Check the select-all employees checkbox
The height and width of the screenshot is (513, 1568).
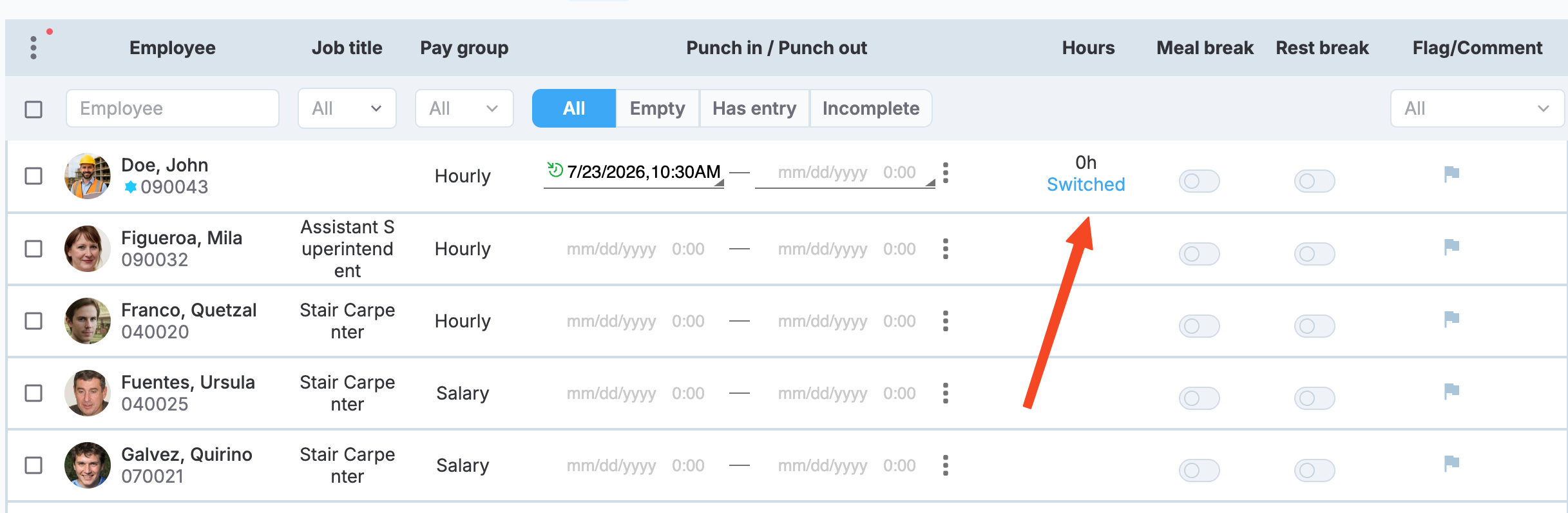coord(33,110)
